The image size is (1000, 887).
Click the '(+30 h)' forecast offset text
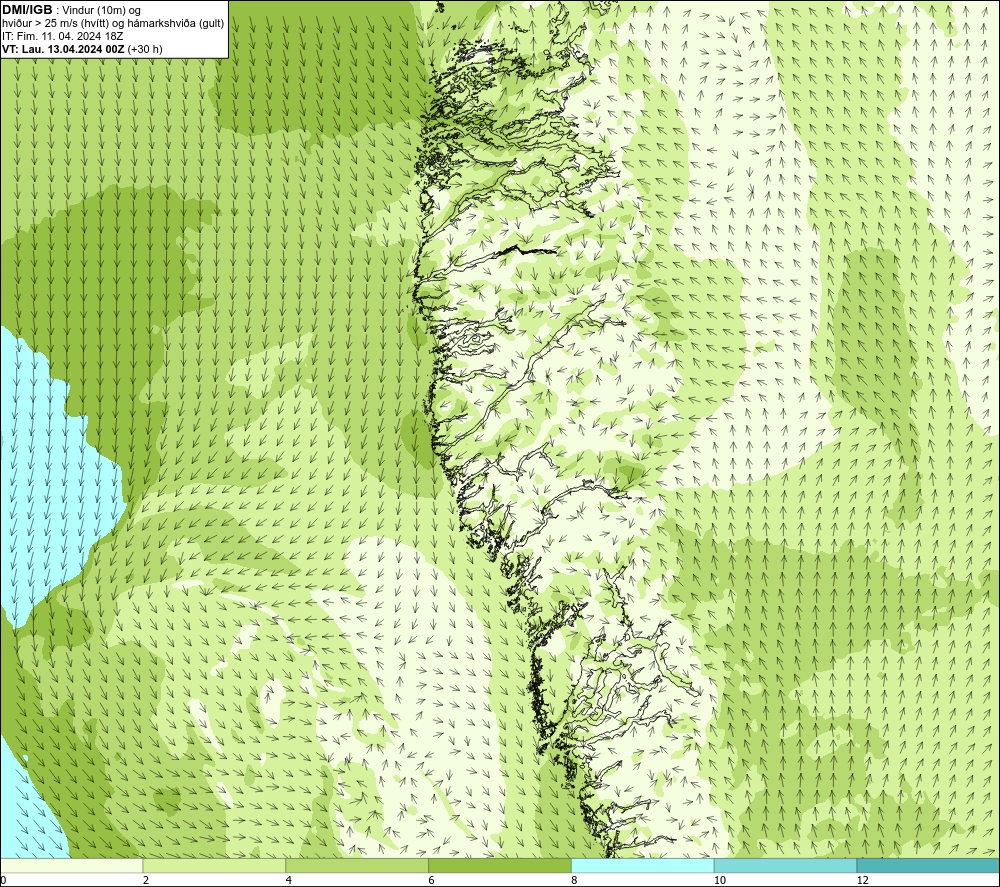(145, 49)
